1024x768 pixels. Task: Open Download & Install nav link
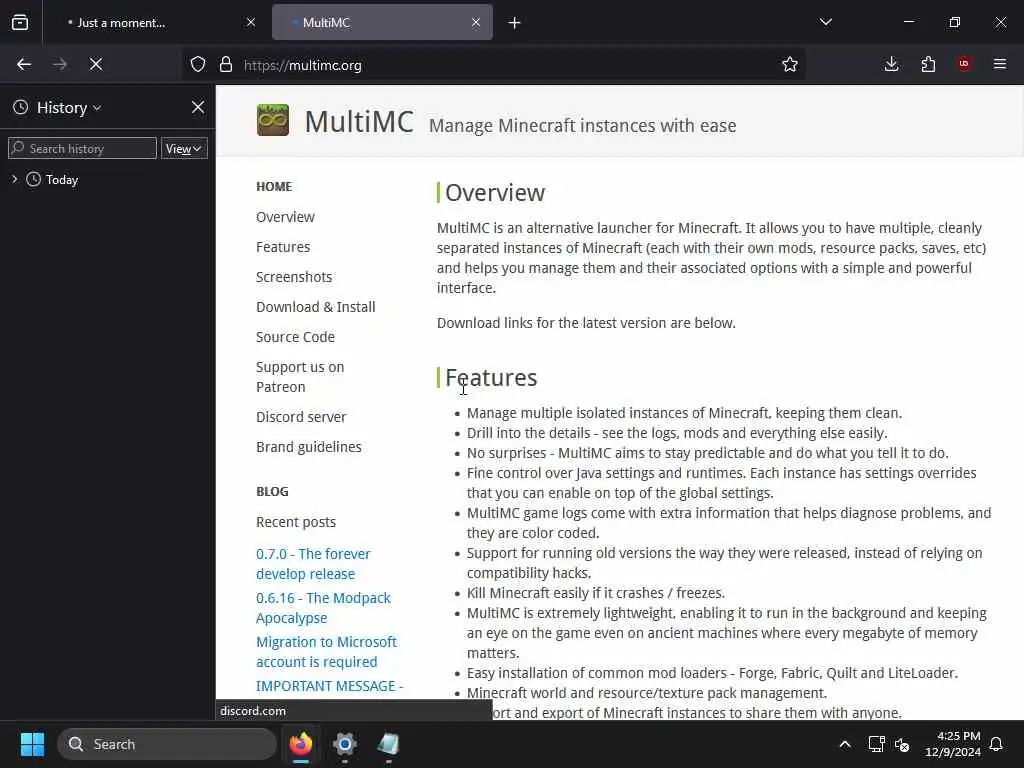tap(315, 307)
